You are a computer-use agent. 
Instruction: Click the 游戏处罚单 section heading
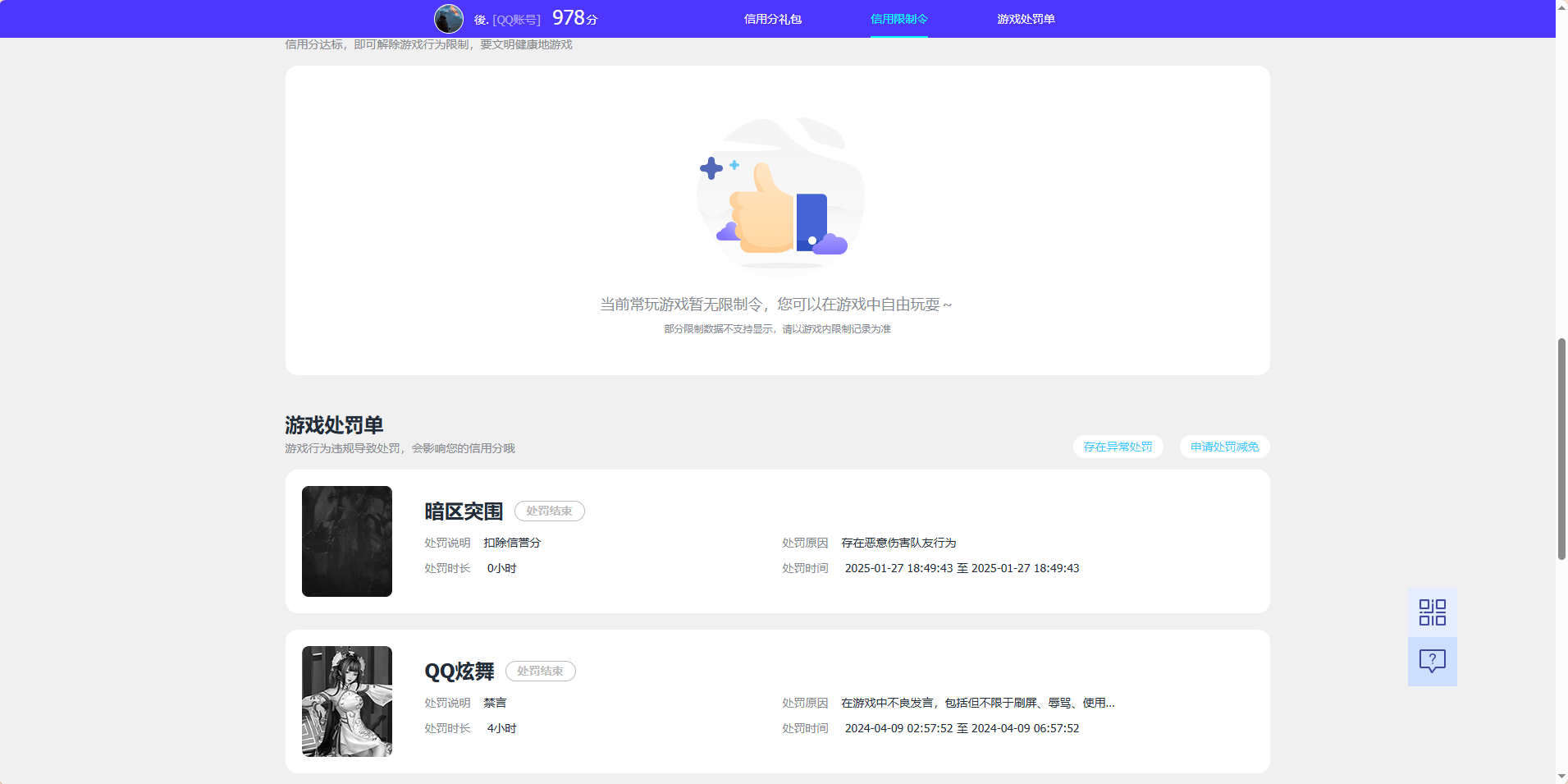[334, 425]
